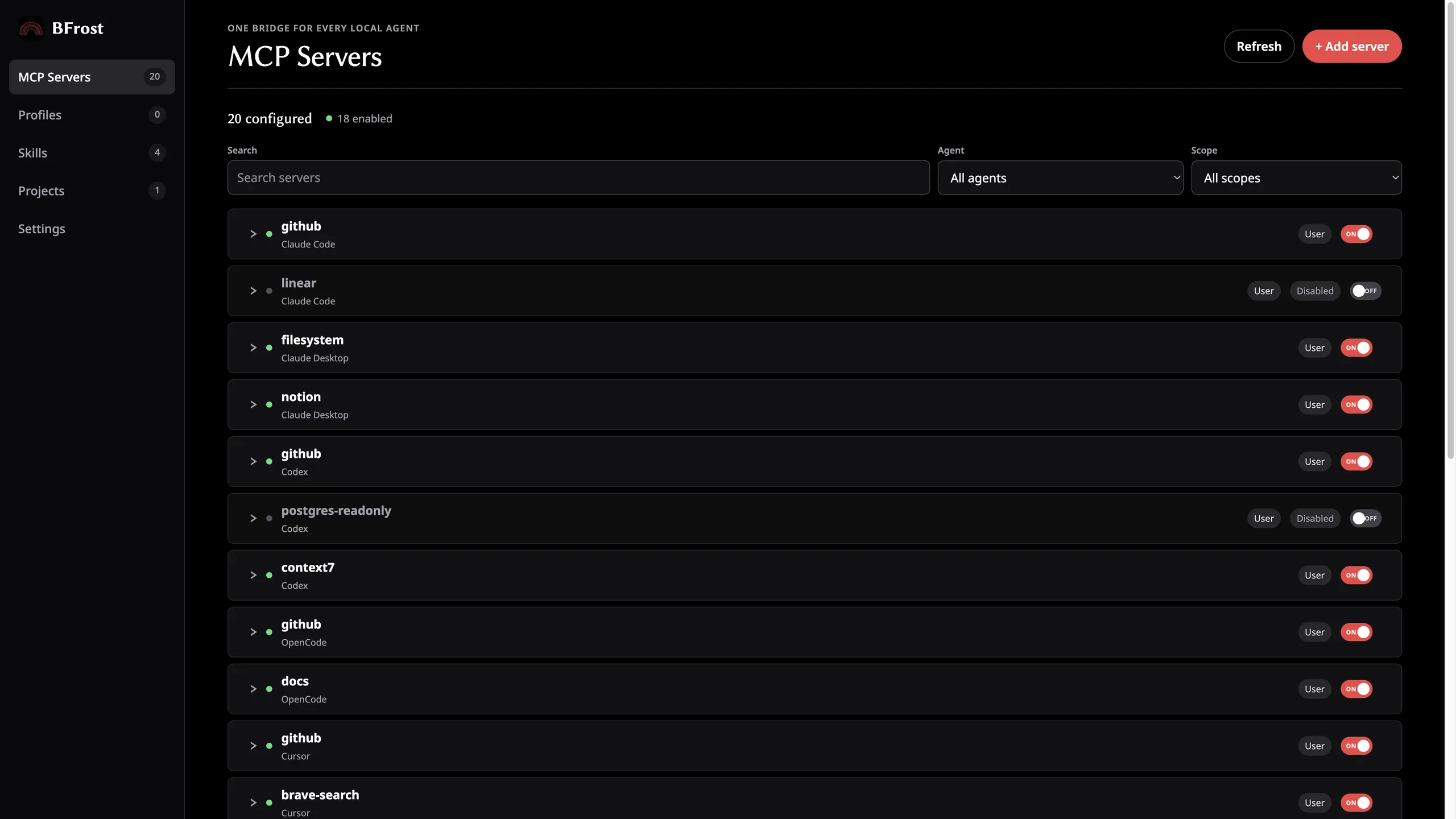Switch to Projects in the sidebar
Screen dimensions: 1456x819
coord(92,191)
